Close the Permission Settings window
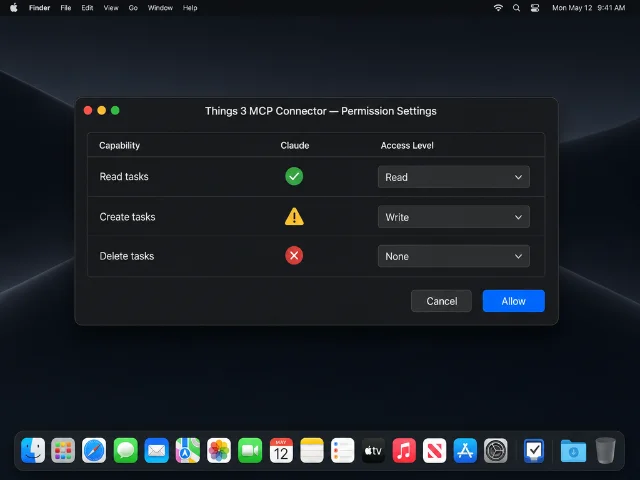This screenshot has width=640, height=480. [88, 110]
